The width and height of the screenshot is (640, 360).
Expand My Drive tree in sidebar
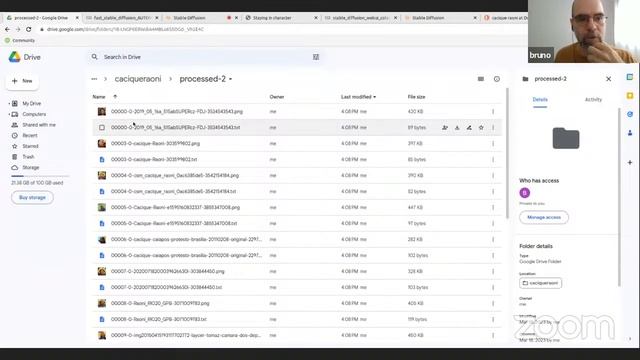point(9,104)
